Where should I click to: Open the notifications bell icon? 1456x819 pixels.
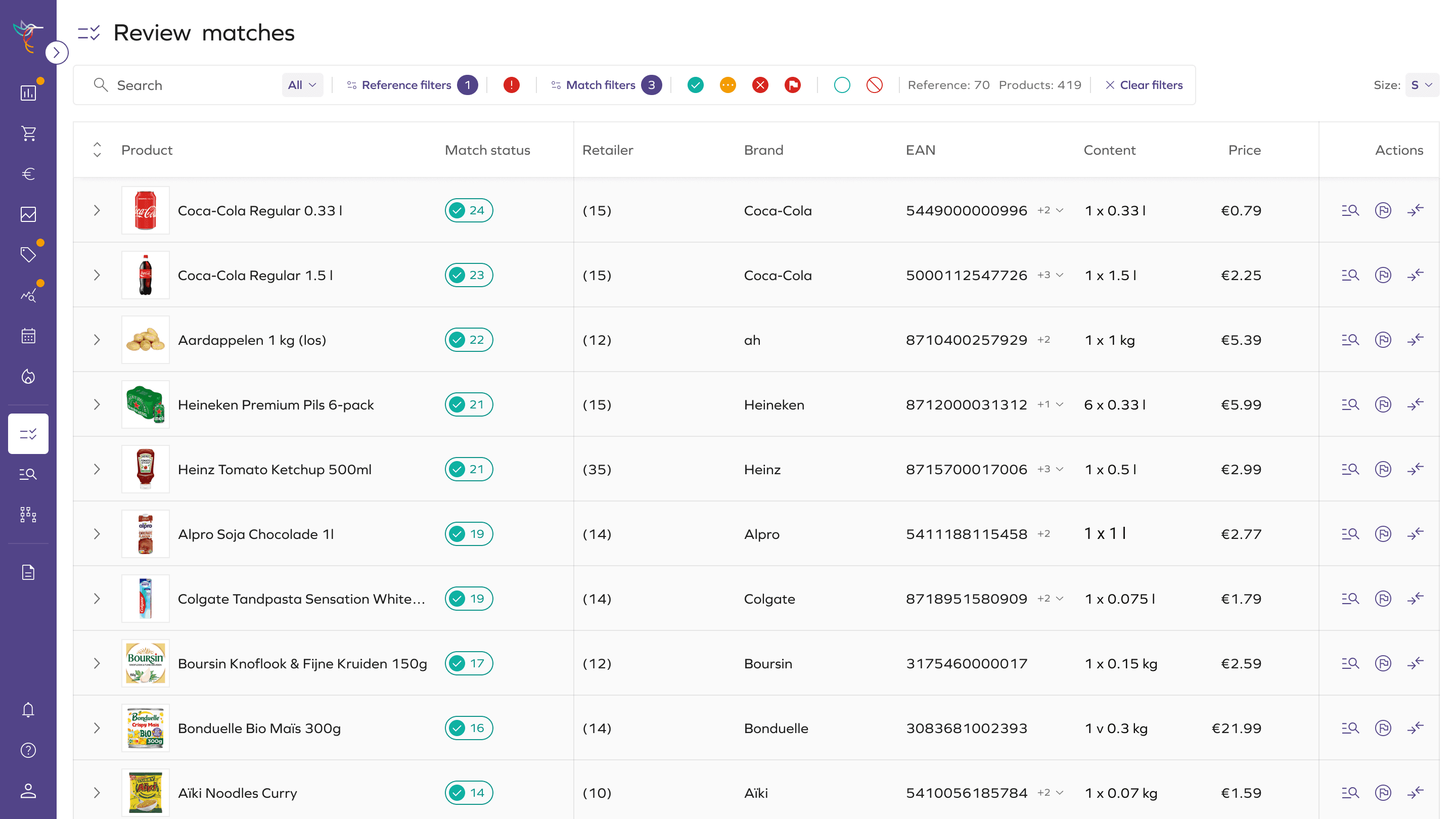[x=28, y=709]
